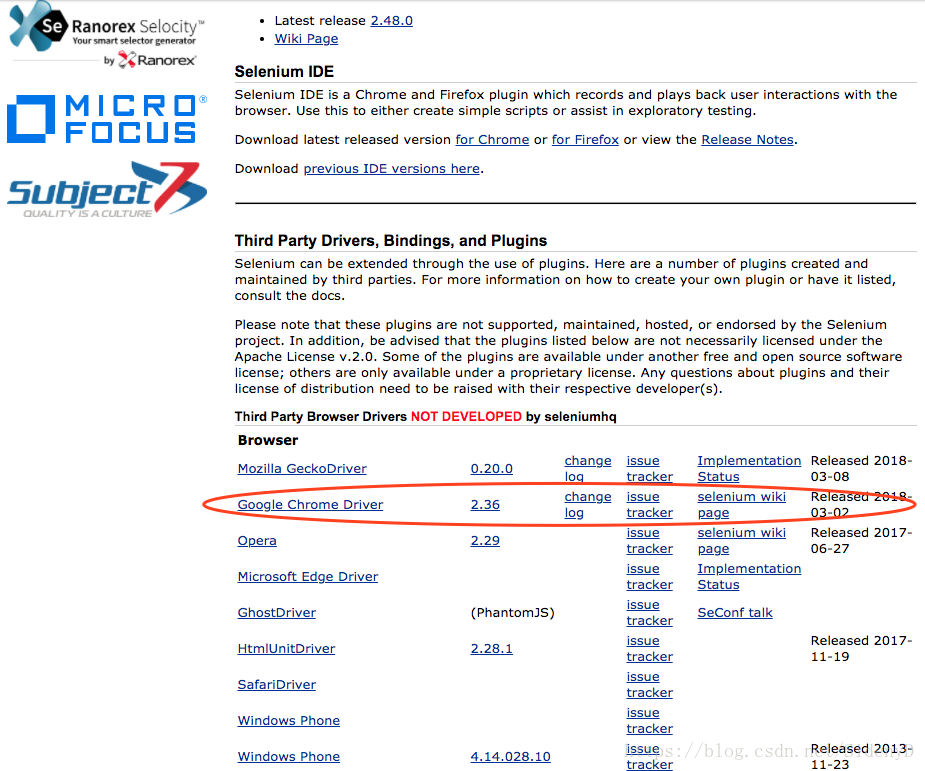This screenshot has height=771, width=925.
Task: Open the Wiki Page link
Action: point(306,39)
